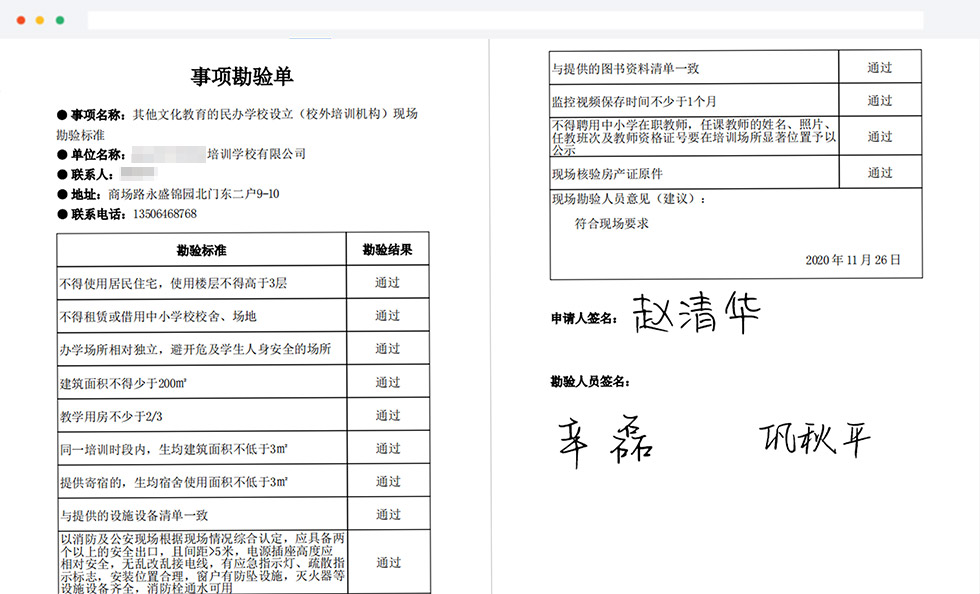Screen dimensions: 980x594
Task: Click the 勘验结果 column header
Action: pos(388,249)
